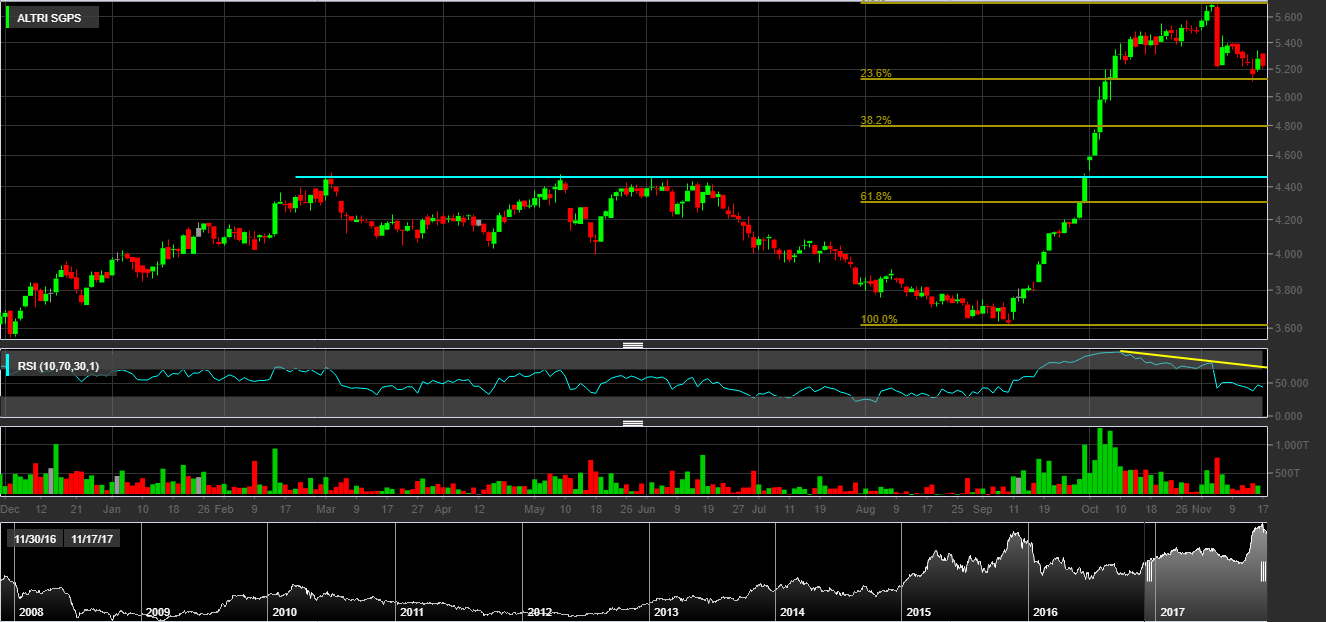Jump to 2012 in the overview timeline
Image resolution: width=1326 pixels, height=622 pixels.
(x=539, y=610)
